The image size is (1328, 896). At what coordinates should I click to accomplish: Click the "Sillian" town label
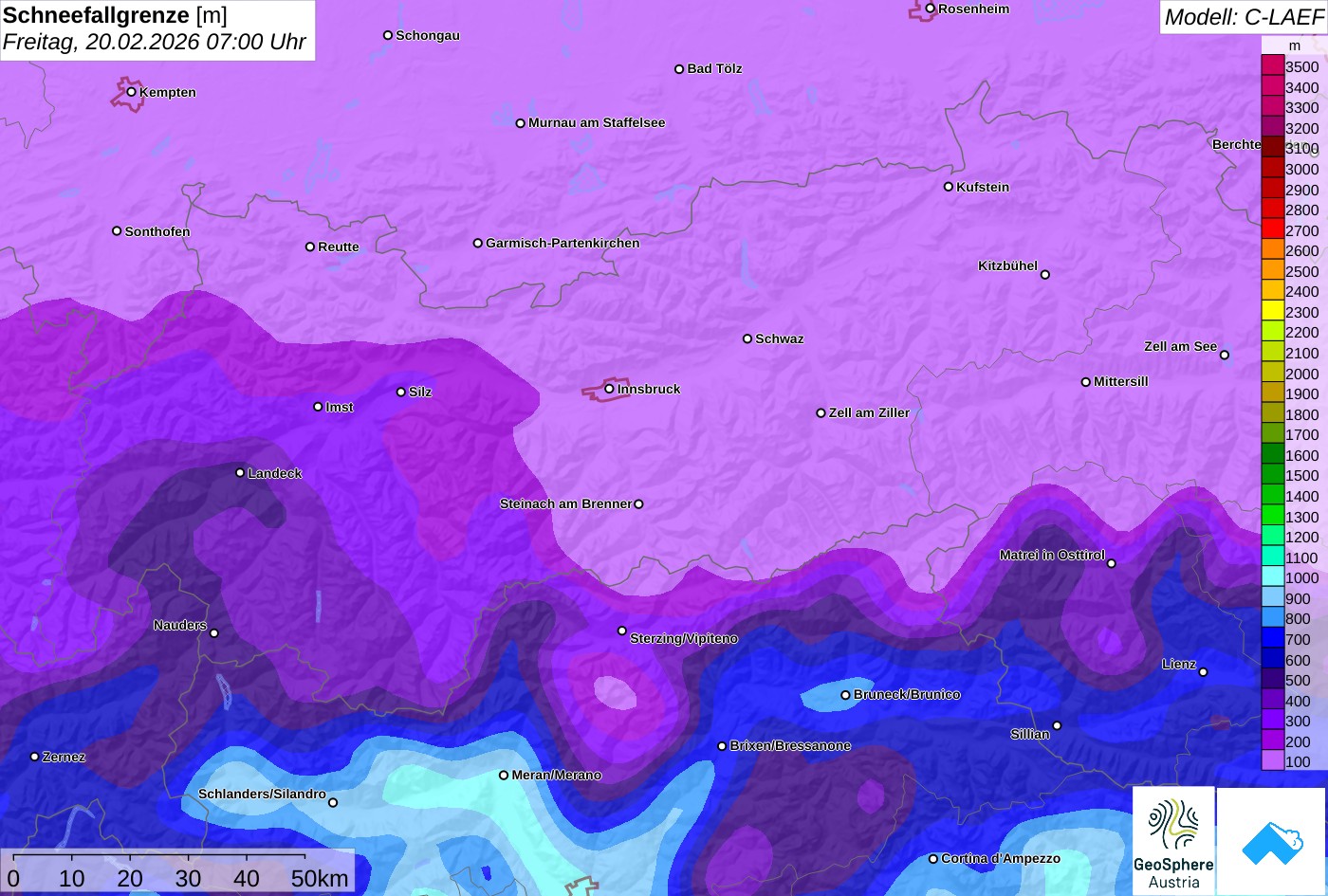(1030, 734)
